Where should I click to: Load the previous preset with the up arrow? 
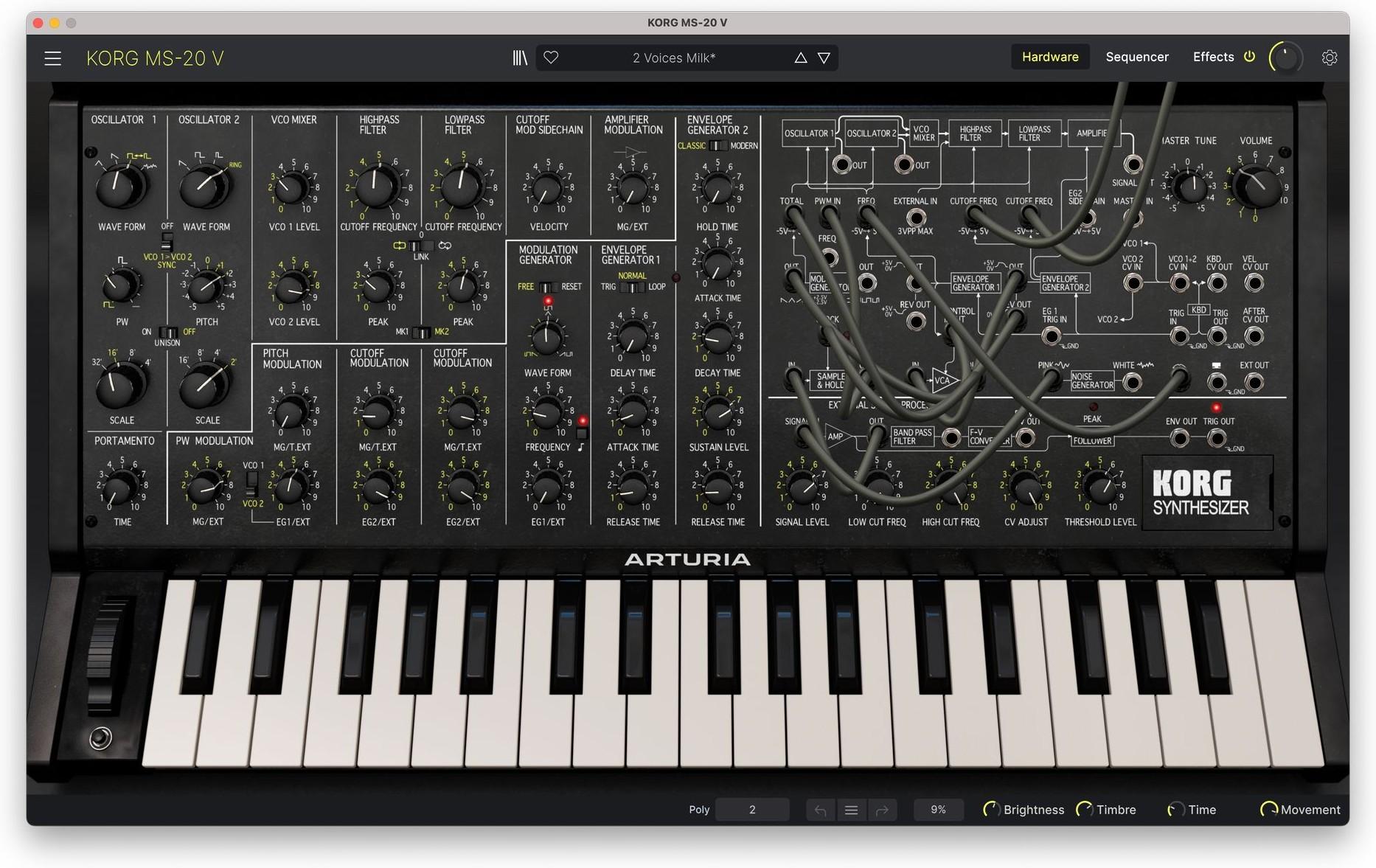(801, 58)
